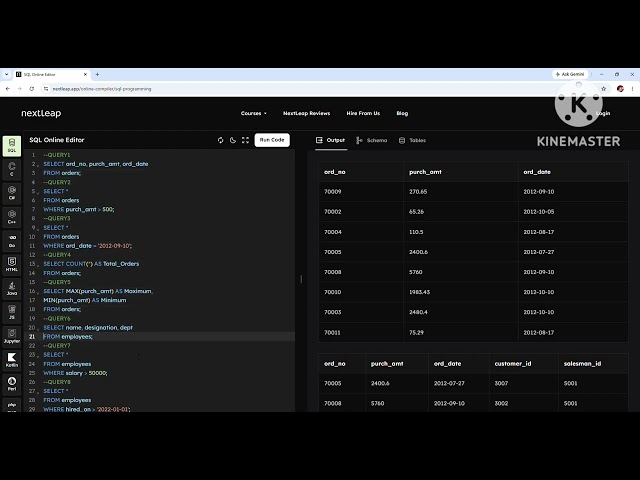Click the '--QUERY1' comment line

tap(57, 155)
